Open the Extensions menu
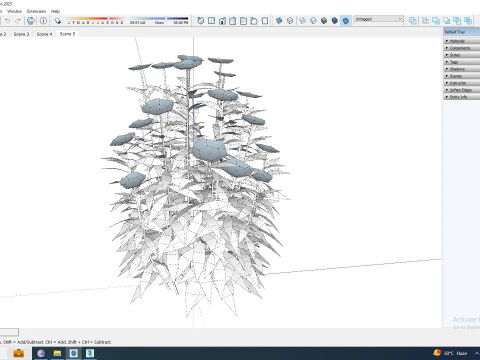The image size is (480, 360). (36, 11)
